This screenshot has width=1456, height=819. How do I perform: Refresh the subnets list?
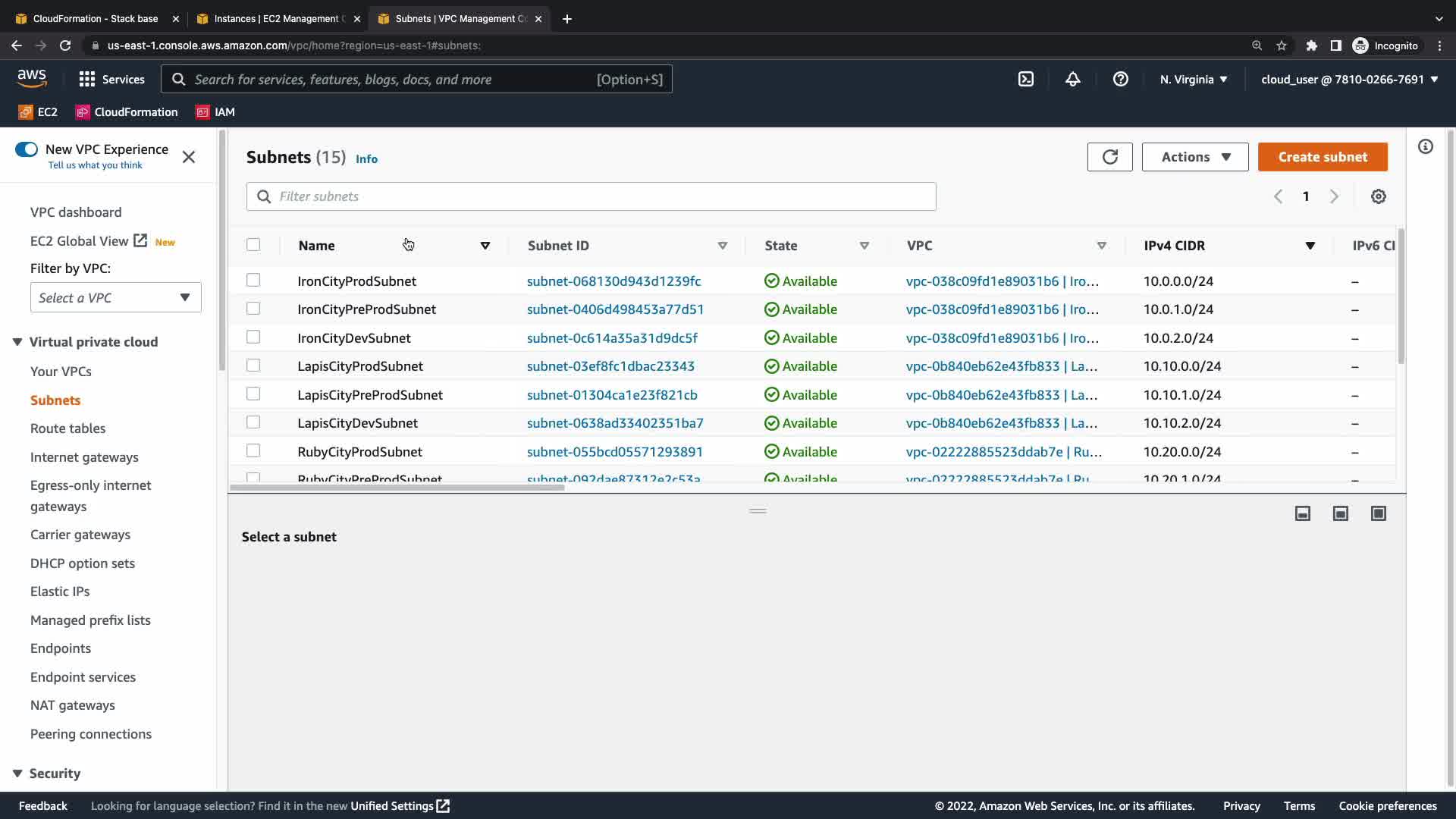[x=1109, y=157]
